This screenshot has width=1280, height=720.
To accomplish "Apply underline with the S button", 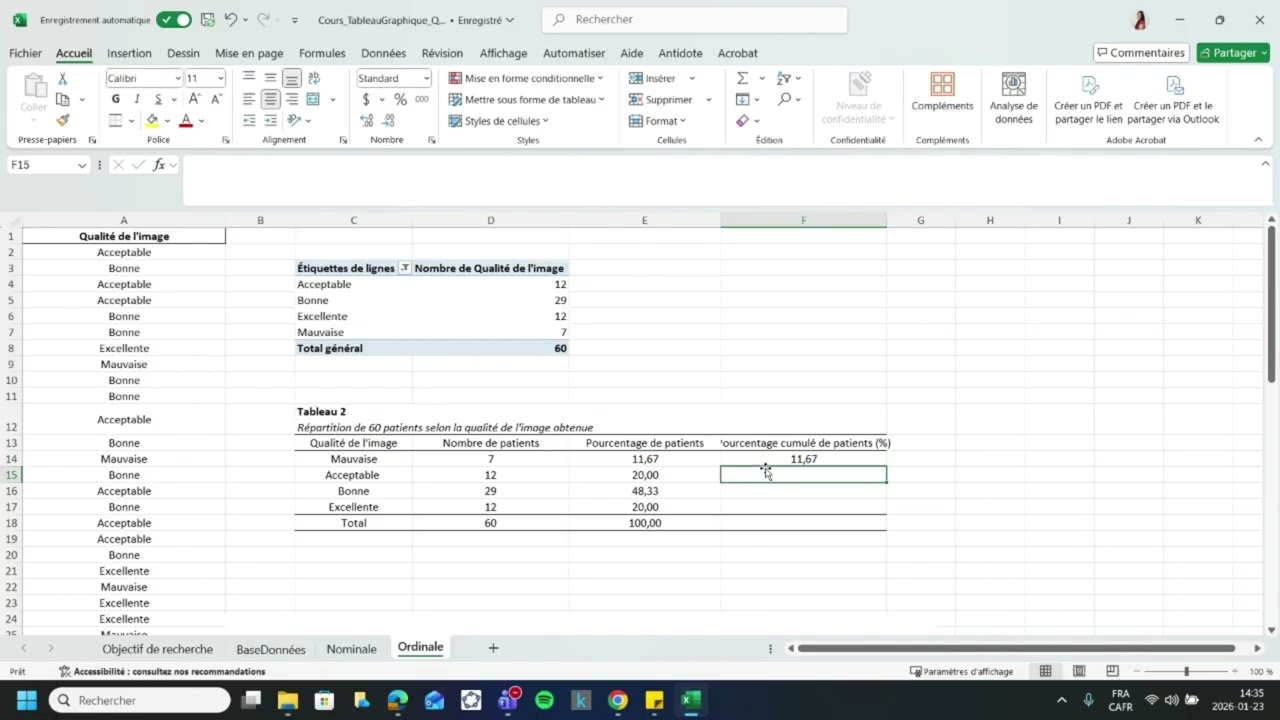I will pyautogui.click(x=158, y=99).
